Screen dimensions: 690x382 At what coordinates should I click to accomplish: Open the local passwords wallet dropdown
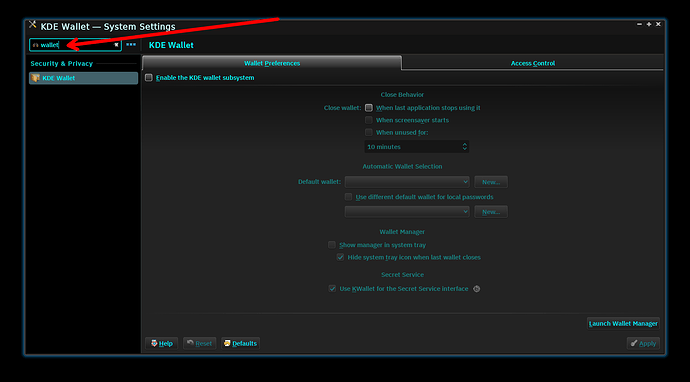407,212
